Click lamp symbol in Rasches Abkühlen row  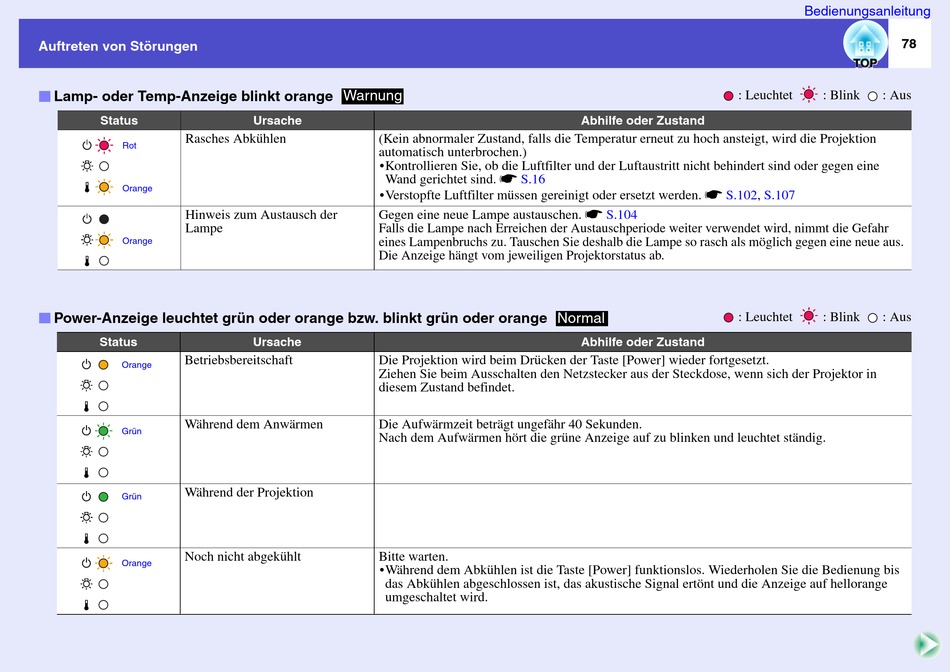87,165
